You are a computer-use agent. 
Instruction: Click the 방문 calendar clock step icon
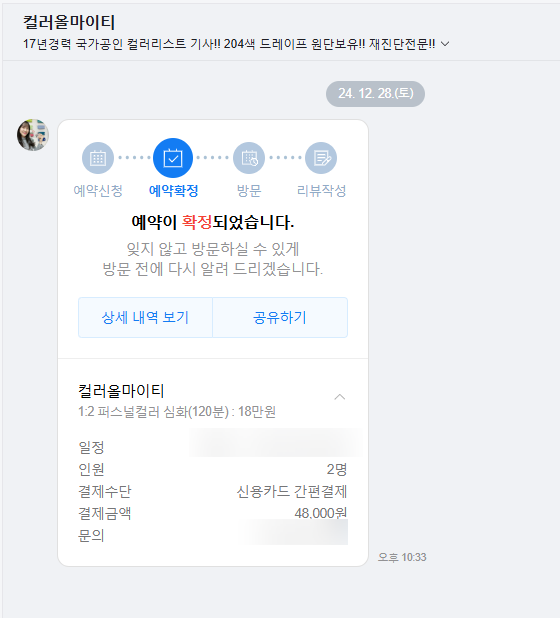pos(249,158)
